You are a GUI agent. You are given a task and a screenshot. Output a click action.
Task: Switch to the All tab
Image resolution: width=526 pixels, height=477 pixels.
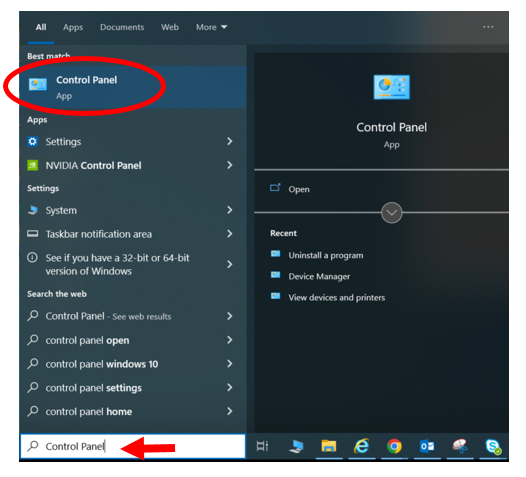pos(41,27)
